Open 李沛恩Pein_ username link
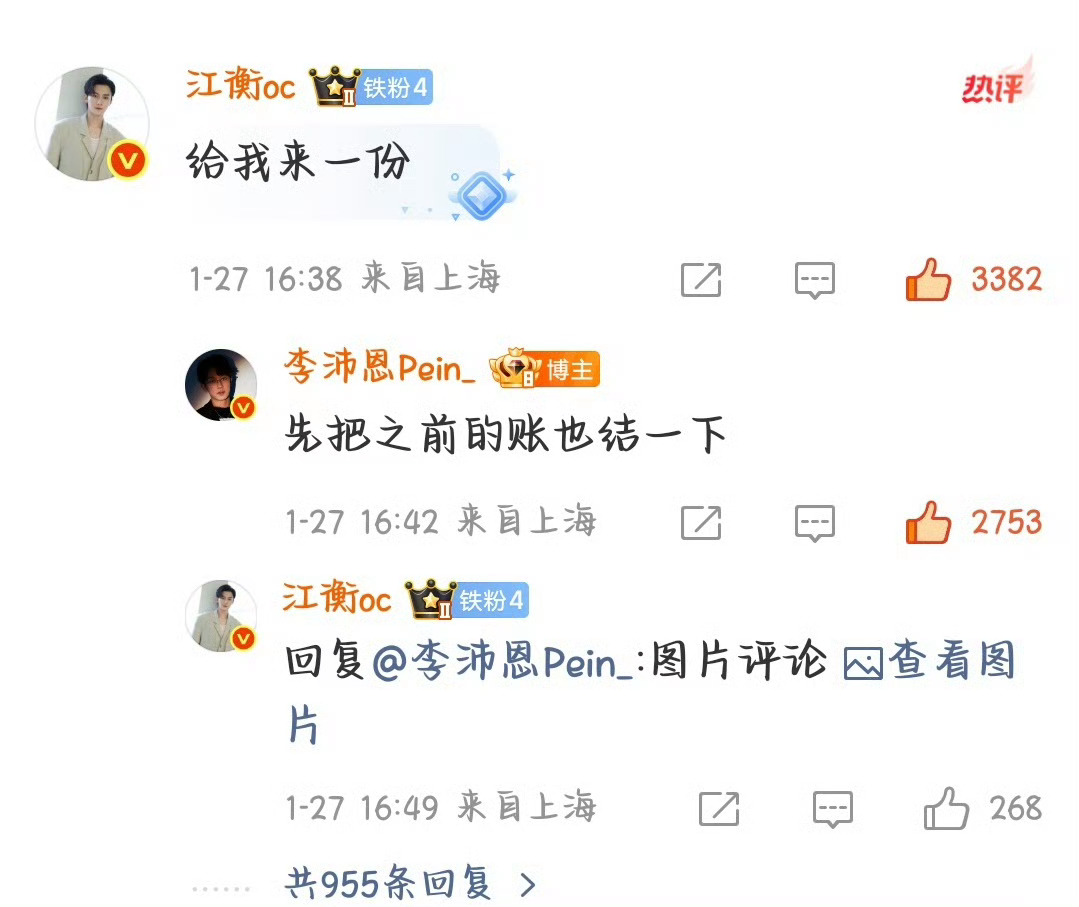The image size is (1079, 907). (x=379, y=366)
